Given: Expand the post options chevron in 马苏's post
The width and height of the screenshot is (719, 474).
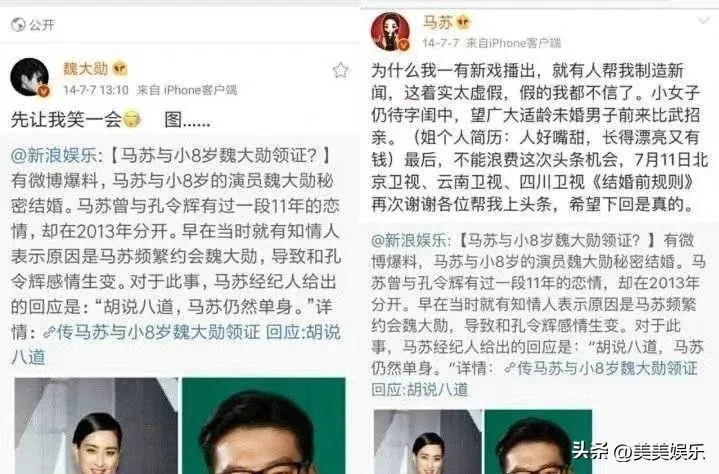Looking at the screenshot, I should coord(703,21).
